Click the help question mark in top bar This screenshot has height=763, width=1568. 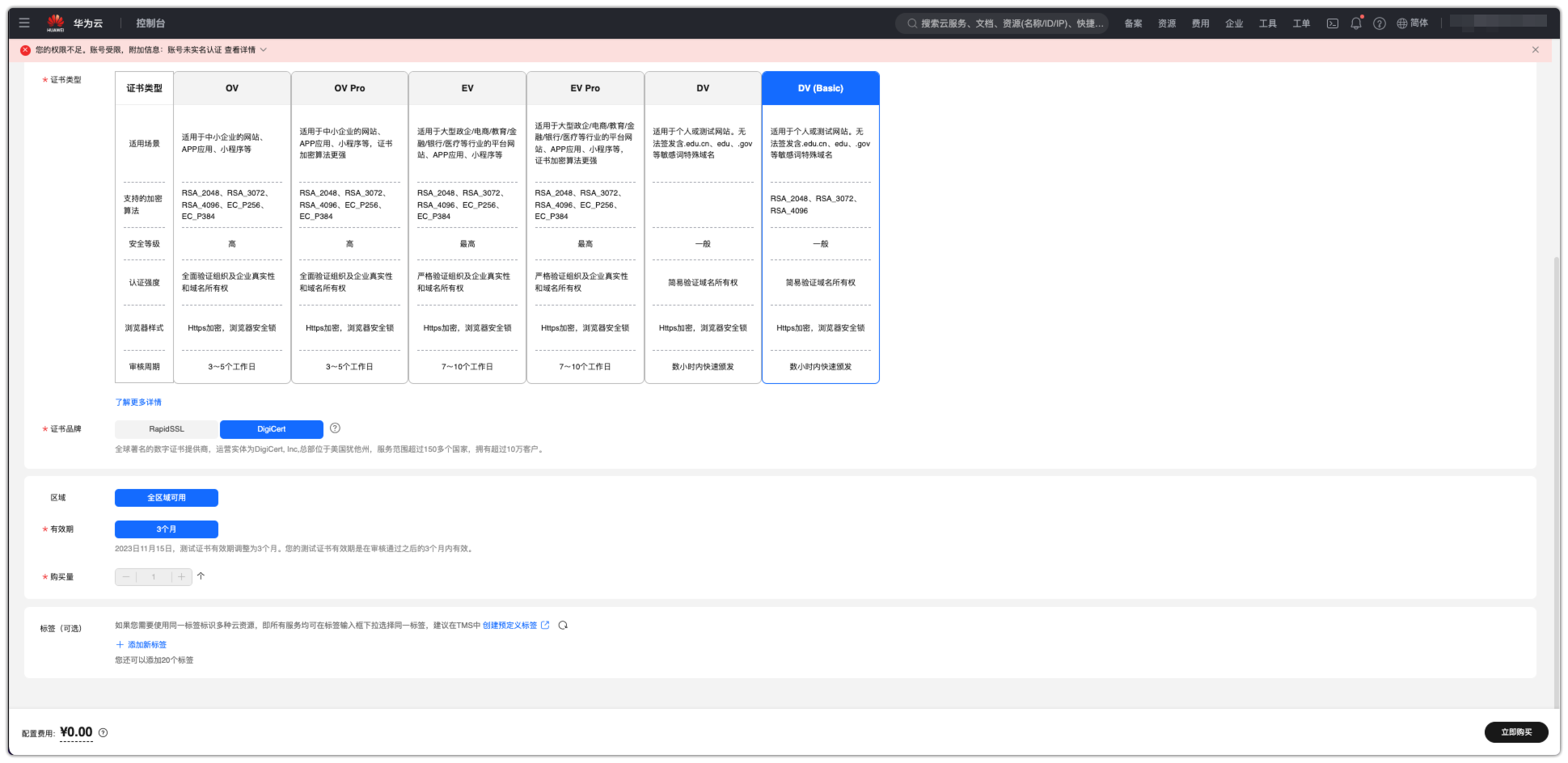1380,23
